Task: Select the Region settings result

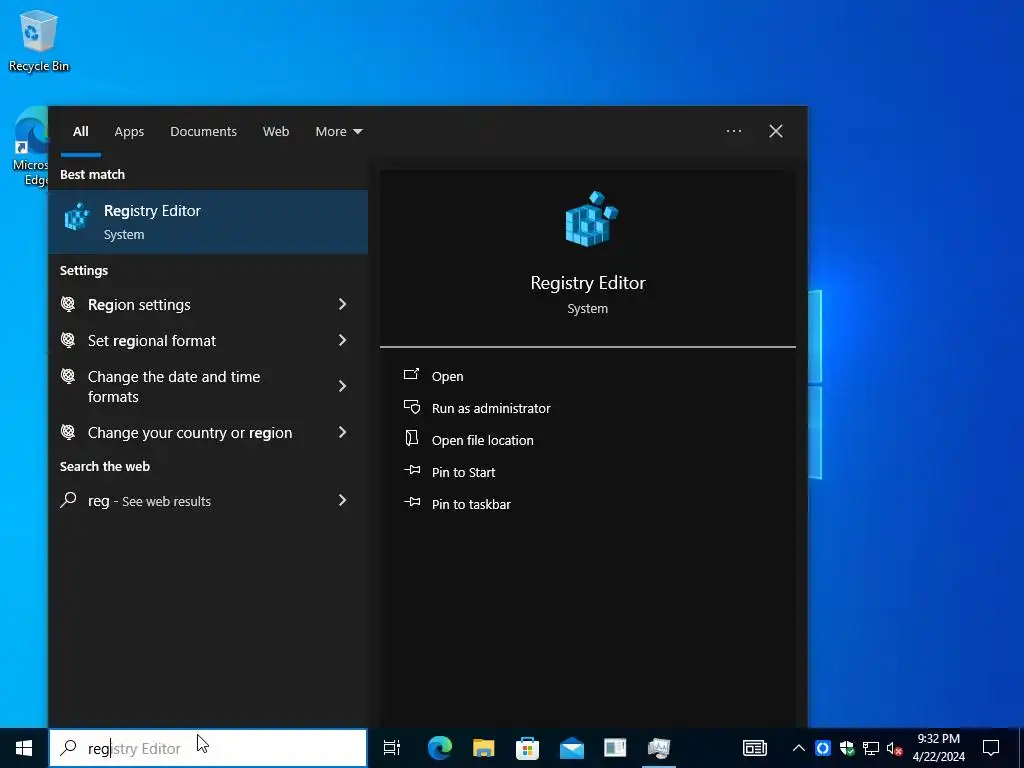Action: (x=208, y=304)
